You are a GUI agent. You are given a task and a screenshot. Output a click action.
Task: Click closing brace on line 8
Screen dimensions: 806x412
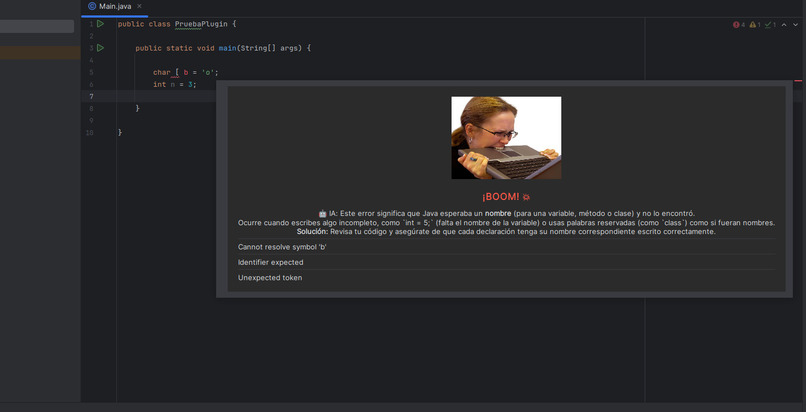point(137,108)
